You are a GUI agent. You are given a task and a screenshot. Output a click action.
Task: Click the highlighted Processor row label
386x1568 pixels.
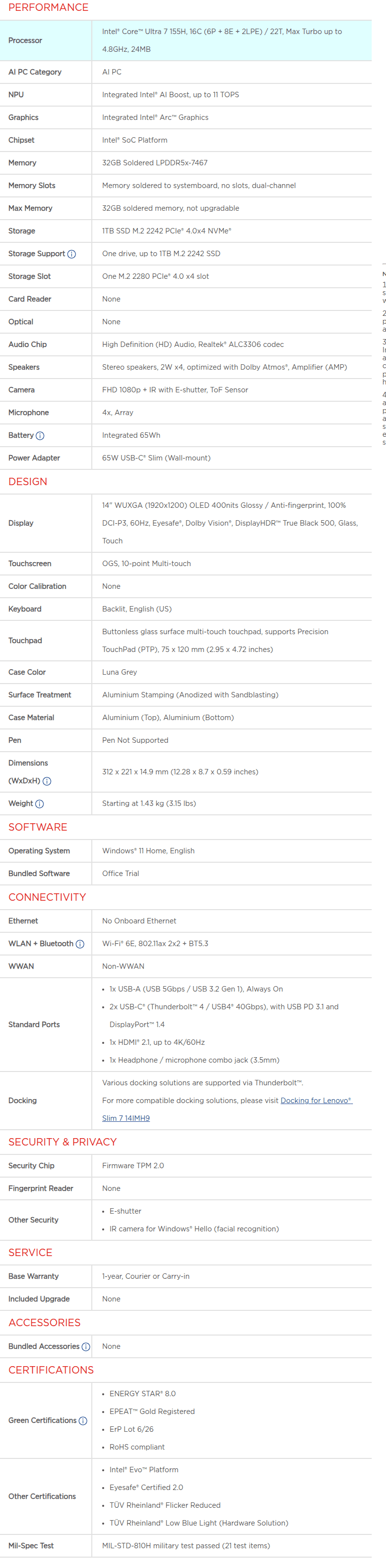[25, 41]
